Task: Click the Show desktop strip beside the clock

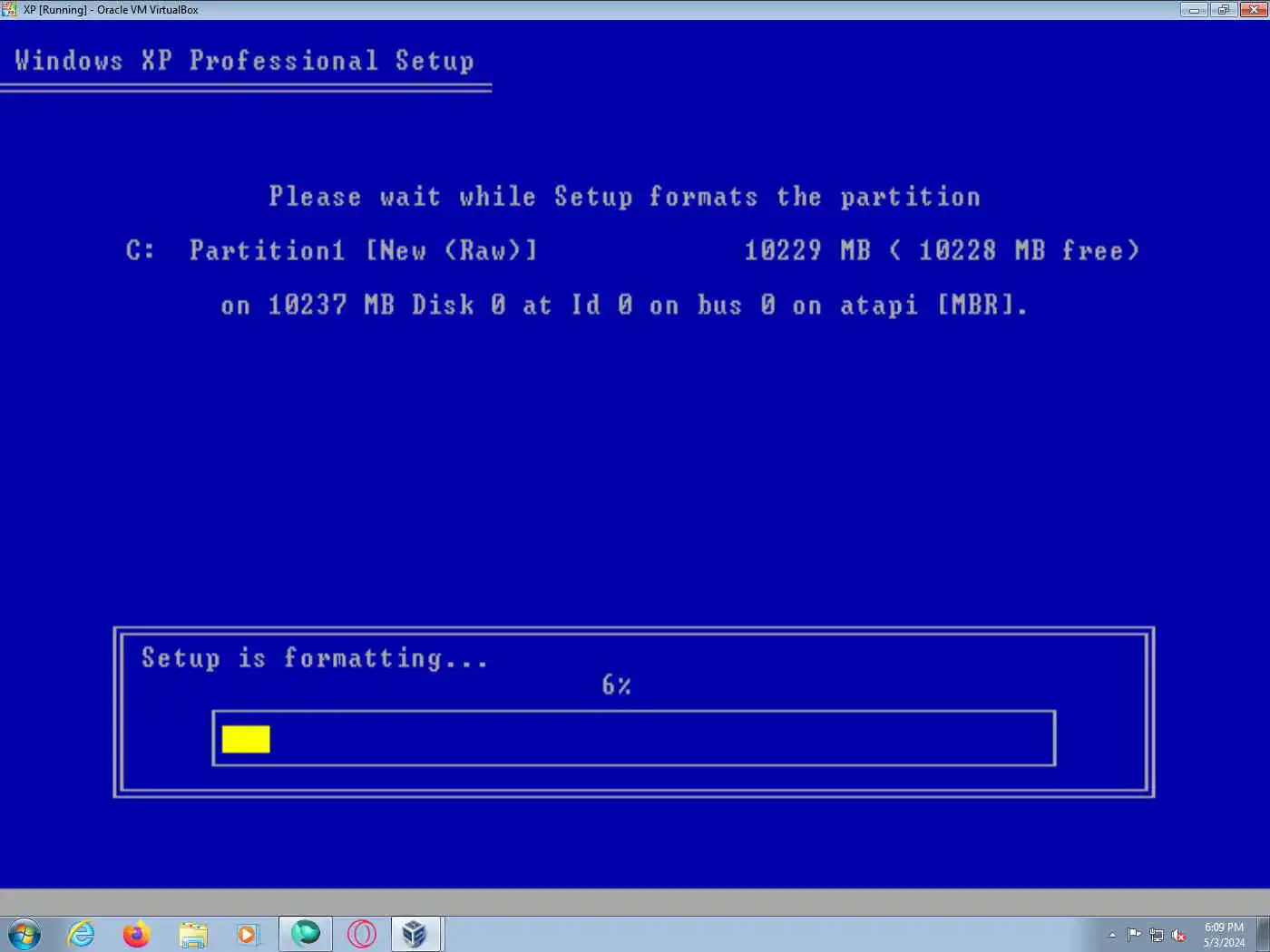Action: (x=1263, y=934)
